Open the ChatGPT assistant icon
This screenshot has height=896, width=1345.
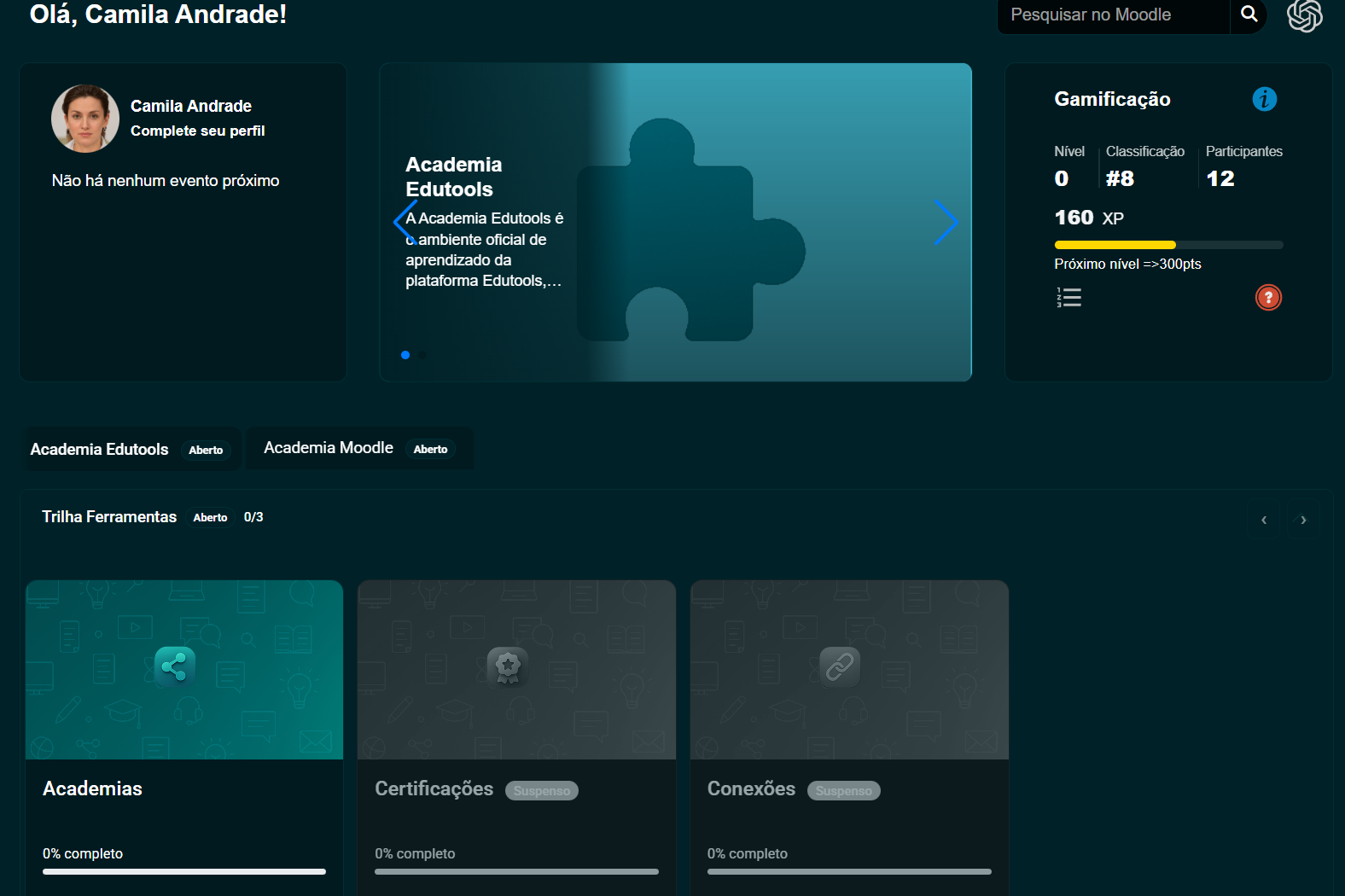coord(1304,15)
